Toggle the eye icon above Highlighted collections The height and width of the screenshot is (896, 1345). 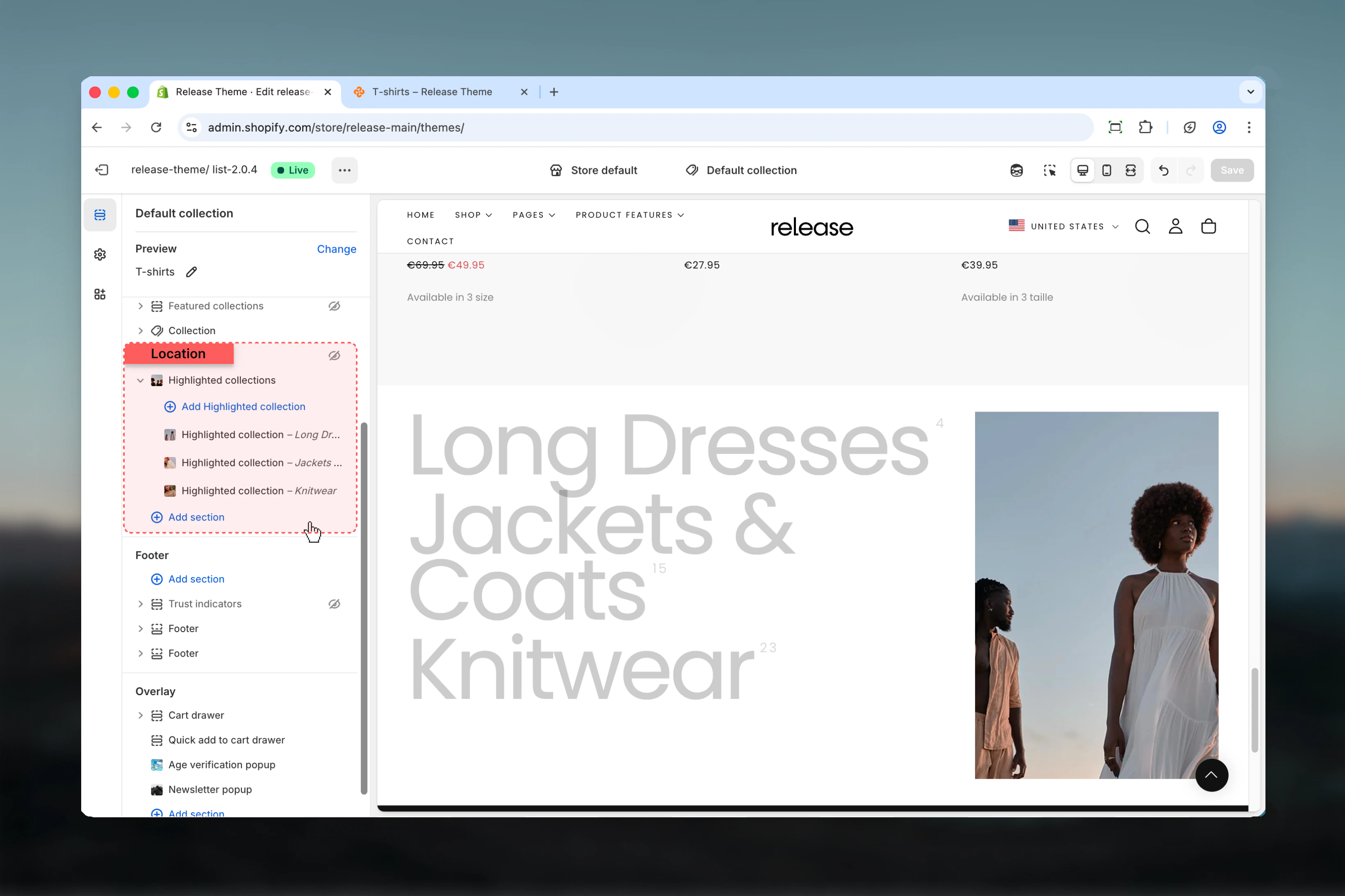(x=334, y=355)
